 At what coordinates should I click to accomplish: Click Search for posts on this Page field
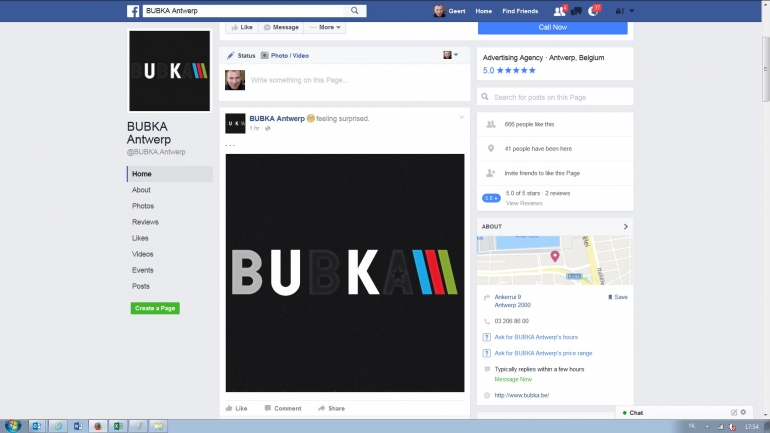pyautogui.click(x=555, y=97)
